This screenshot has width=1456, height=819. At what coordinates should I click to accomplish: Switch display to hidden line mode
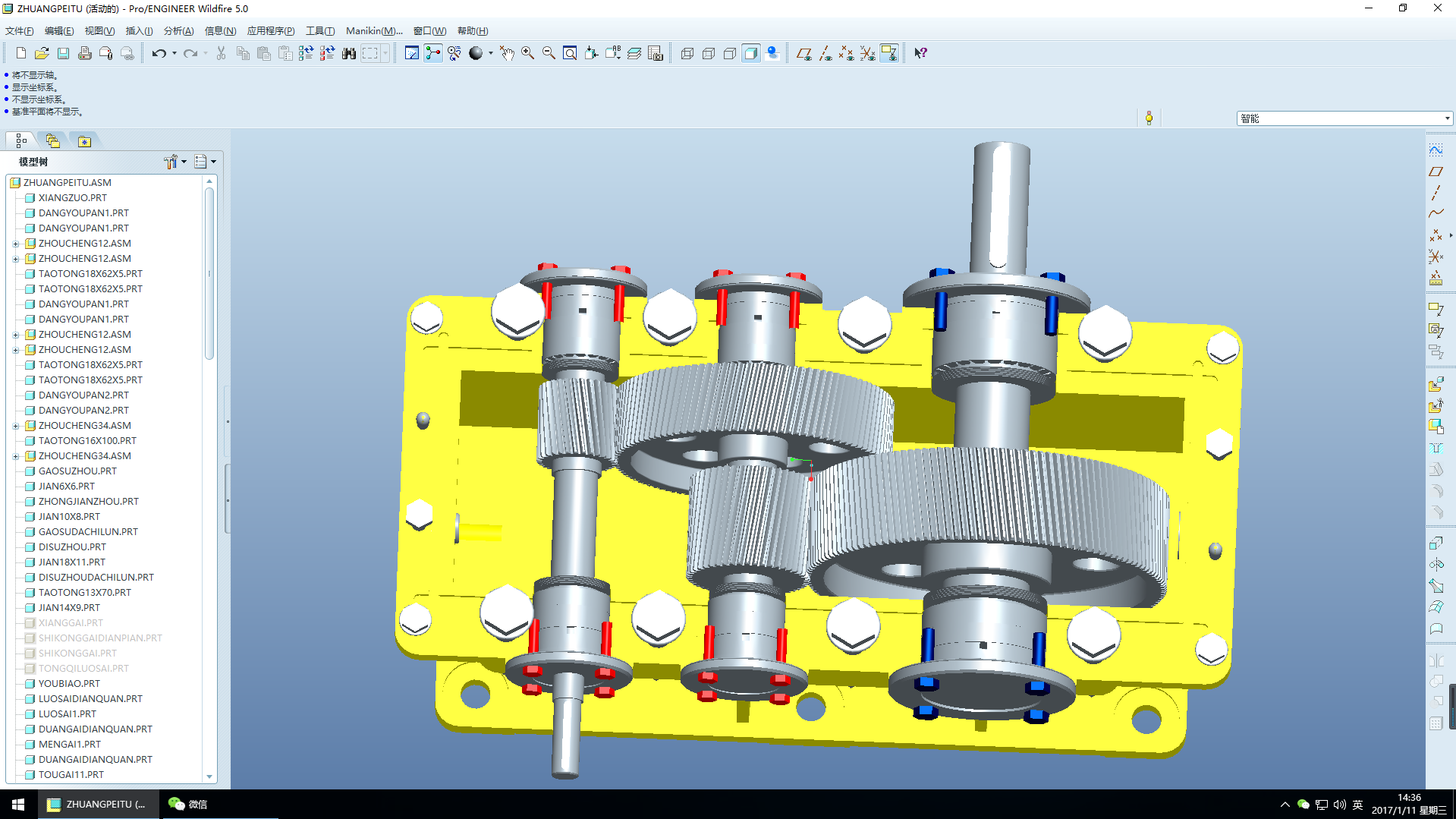pyautogui.click(x=709, y=53)
